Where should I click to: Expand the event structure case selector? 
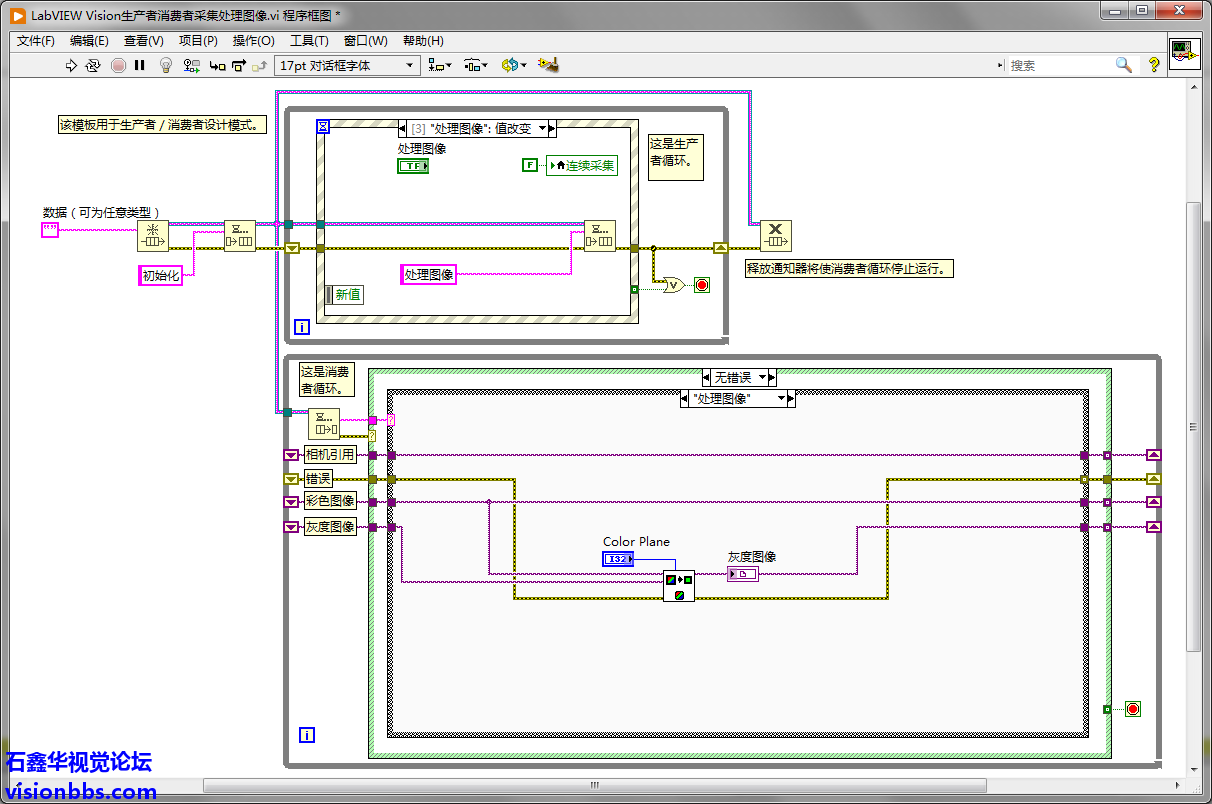click(x=543, y=128)
